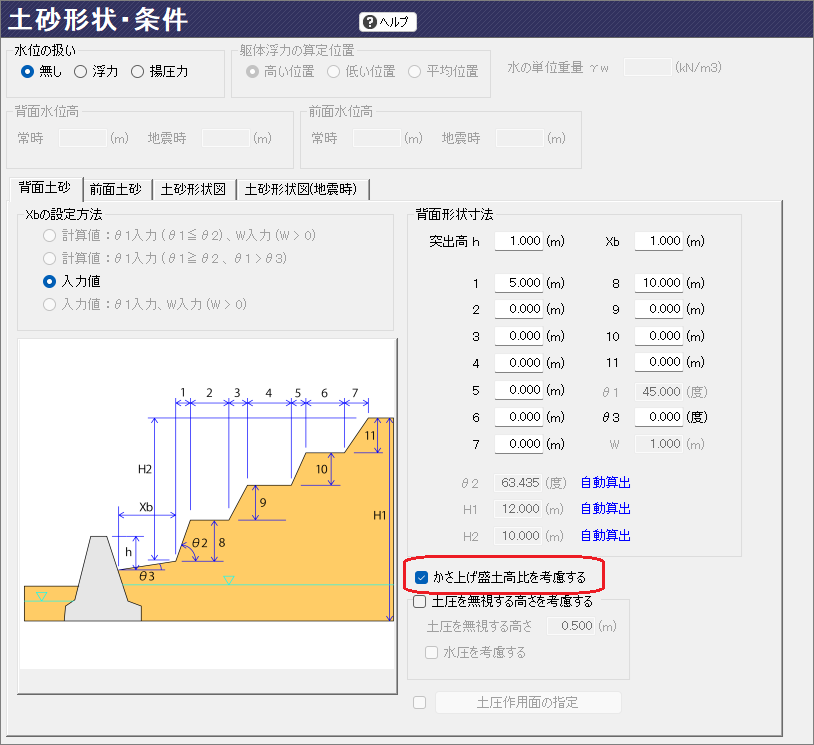The width and height of the screenshot is (814, 745).
Task: Click 自動算出 link next to H1
Action: click(x=606, y=509)
